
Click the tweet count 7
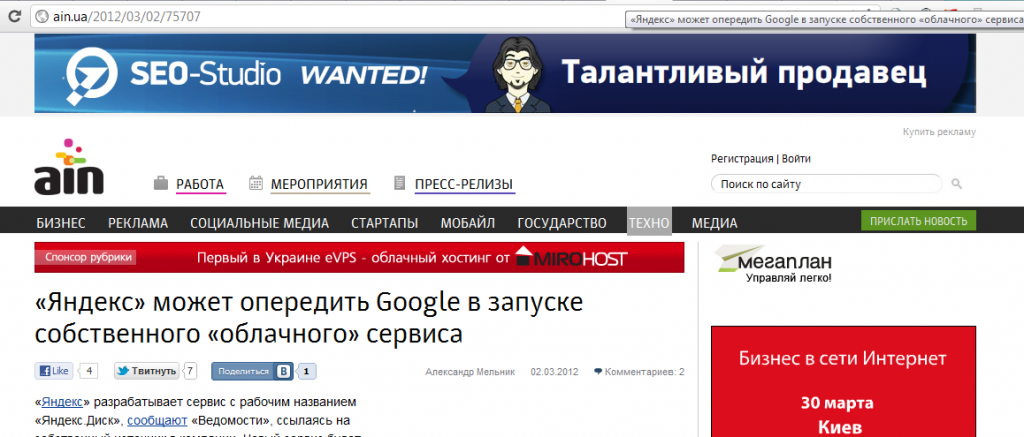pos(190,371)
